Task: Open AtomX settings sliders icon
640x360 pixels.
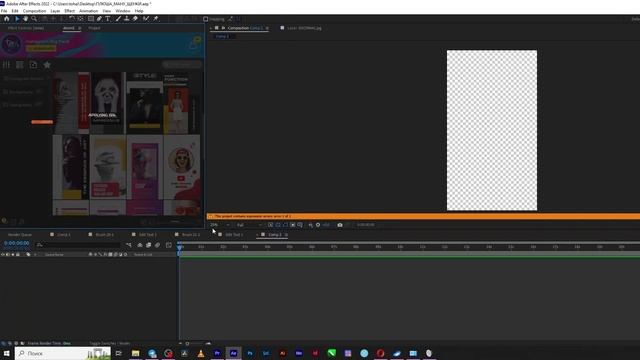Action: click(x=6, y=64)
